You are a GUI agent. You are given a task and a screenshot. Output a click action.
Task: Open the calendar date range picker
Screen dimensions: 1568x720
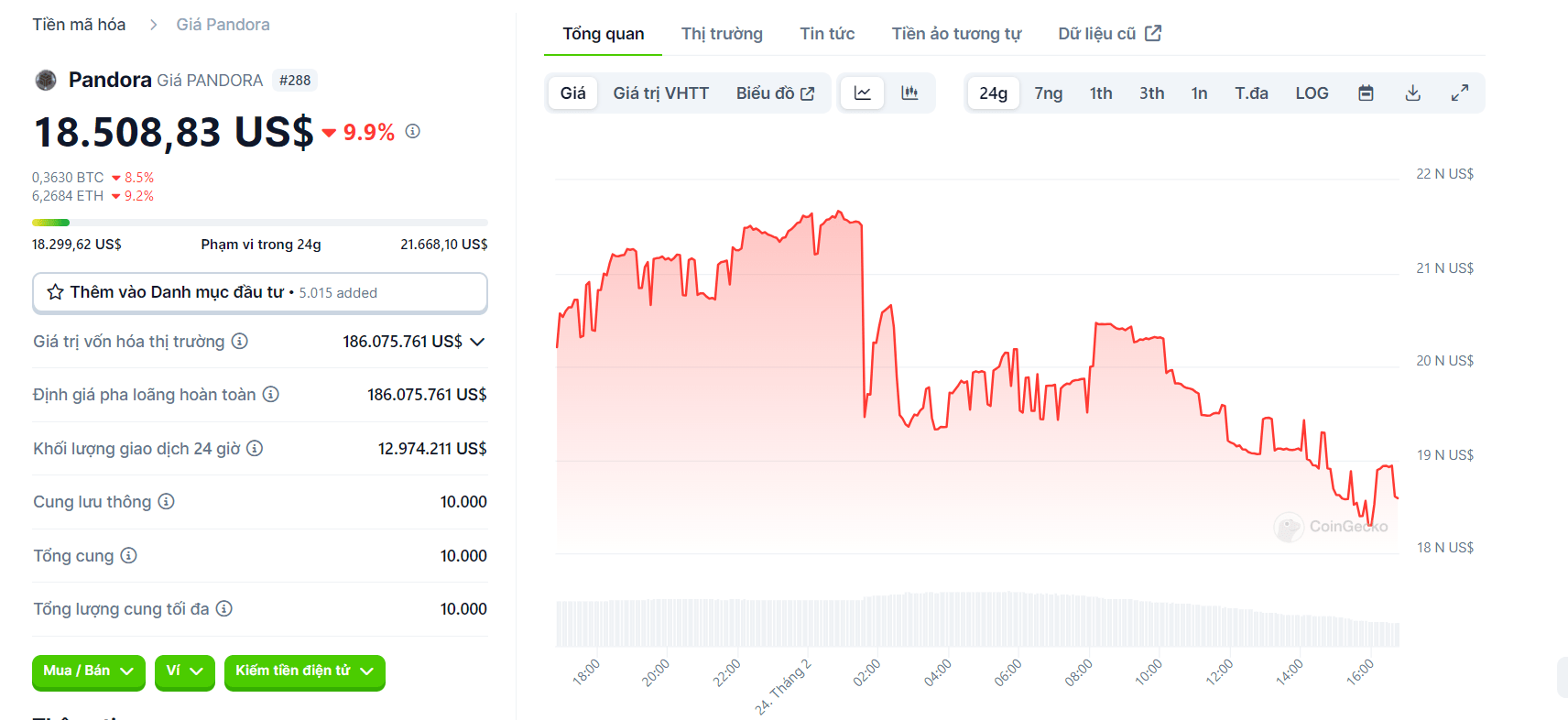[1366, 93]
